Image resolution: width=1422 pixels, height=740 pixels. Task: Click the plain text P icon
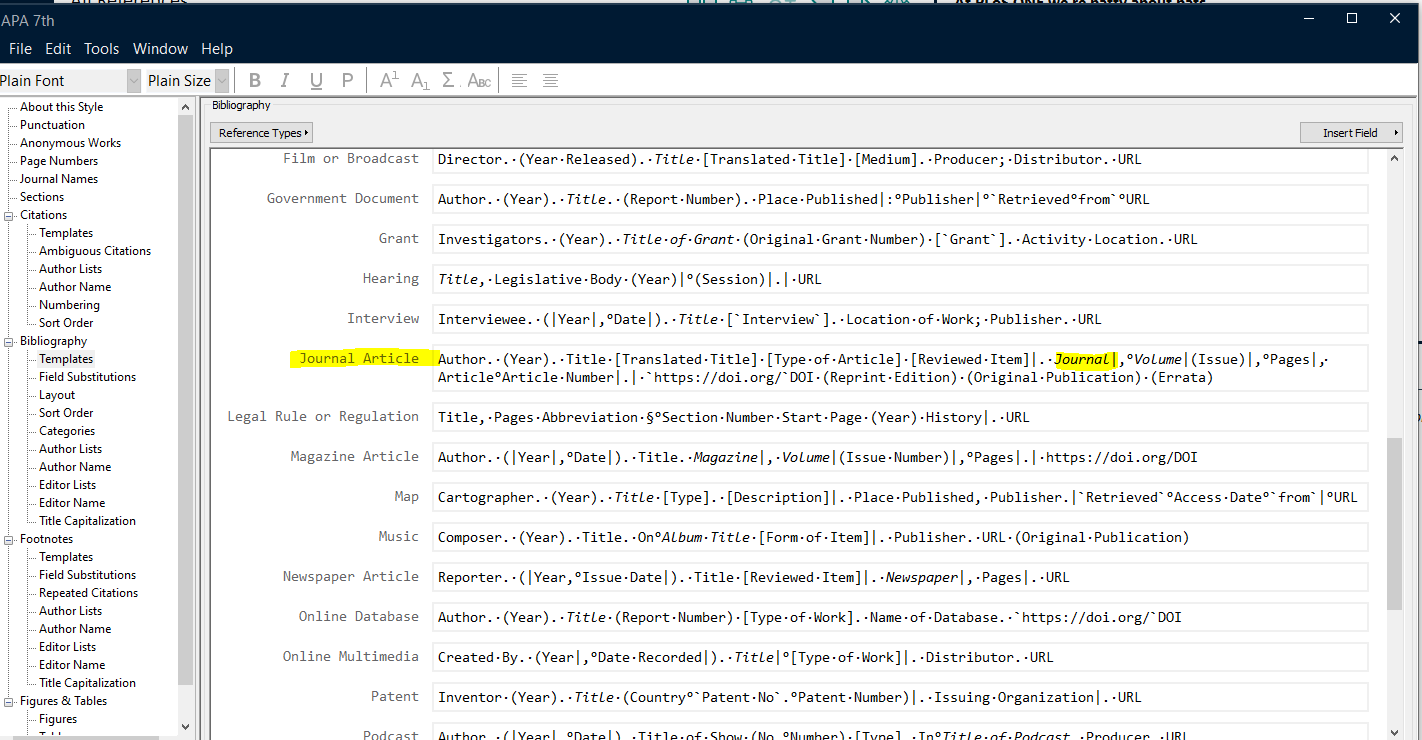[x=347, y=81]
